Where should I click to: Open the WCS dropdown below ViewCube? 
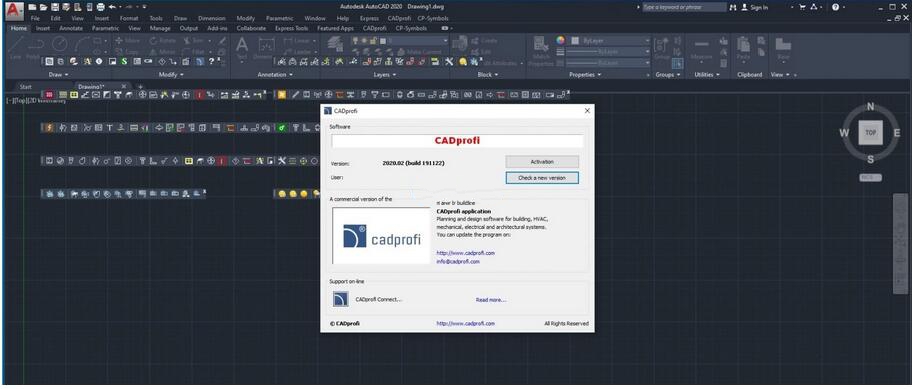point(871,177)
